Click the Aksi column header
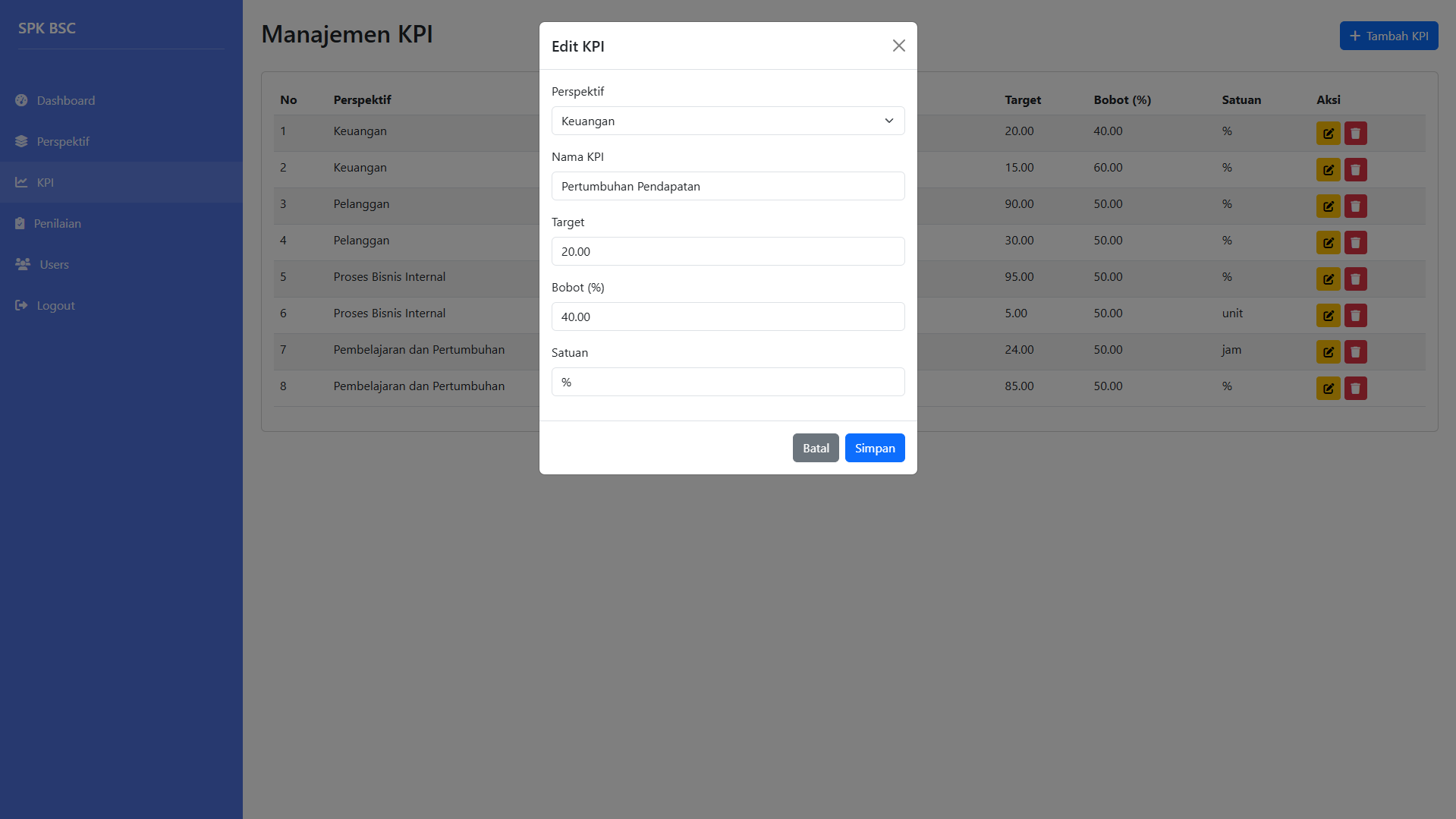The image size is (1456, 819). click(1328, 99)
